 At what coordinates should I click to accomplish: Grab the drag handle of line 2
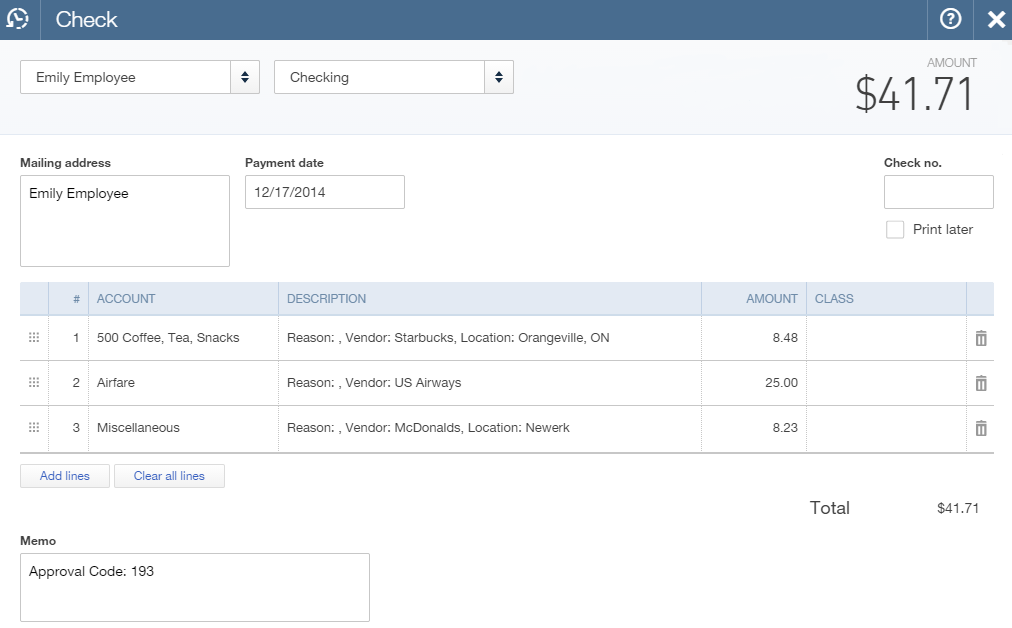click(x=34, y=383)
